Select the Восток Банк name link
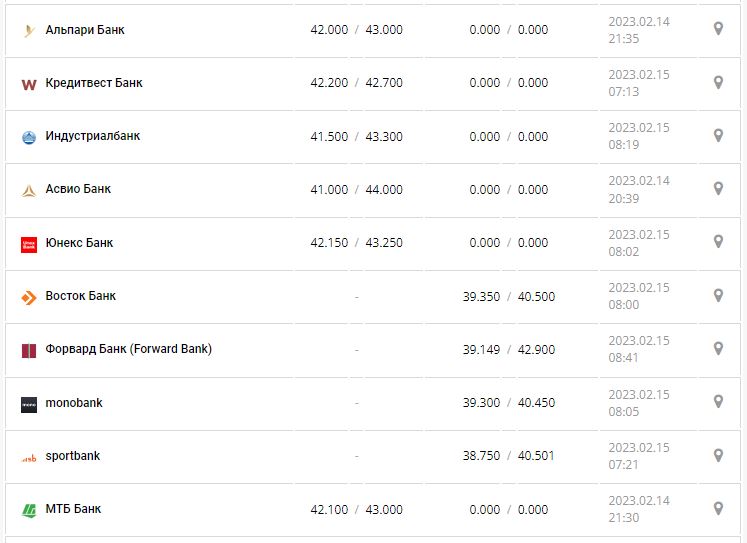This screenshot has width=747, height=543. click(81, 296)
